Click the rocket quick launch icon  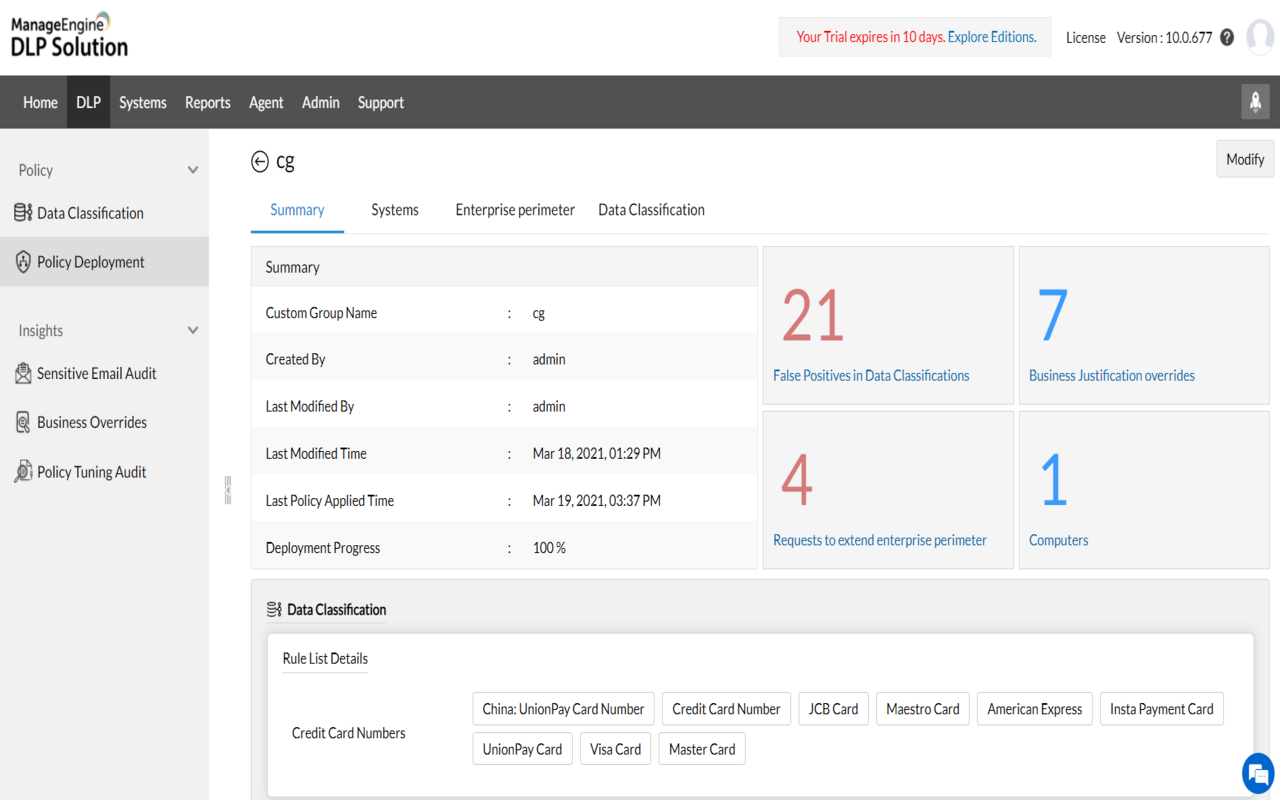[1256, 102]
